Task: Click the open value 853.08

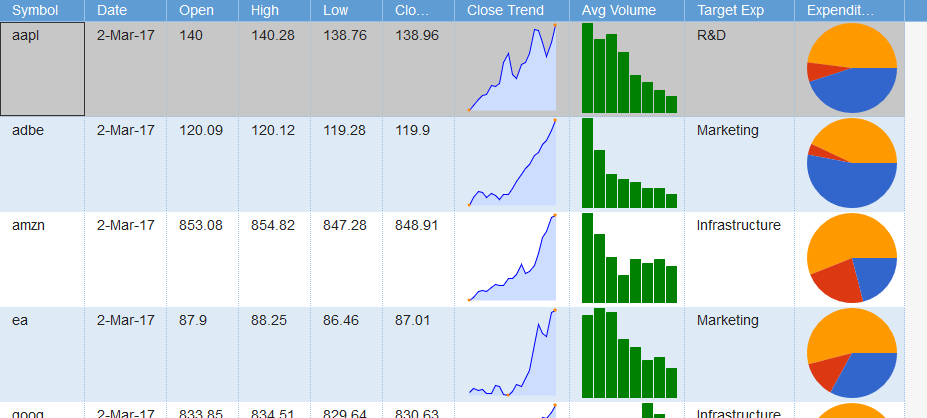Action: pos(201,225)
